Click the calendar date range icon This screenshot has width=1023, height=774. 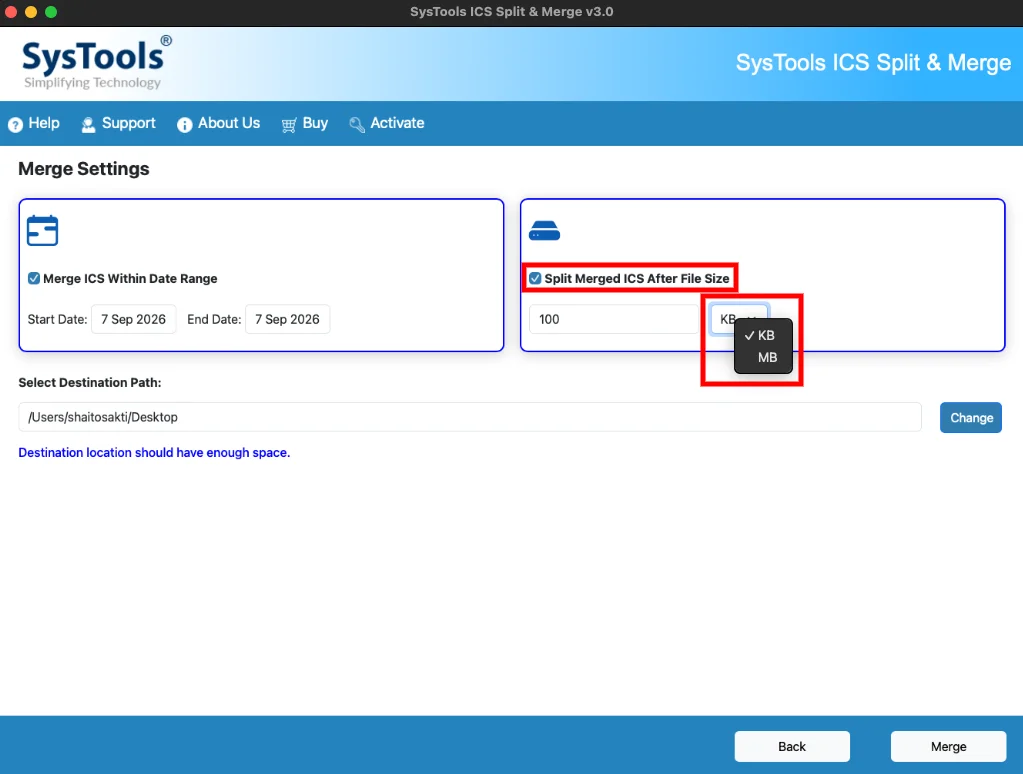coord(42,230)
